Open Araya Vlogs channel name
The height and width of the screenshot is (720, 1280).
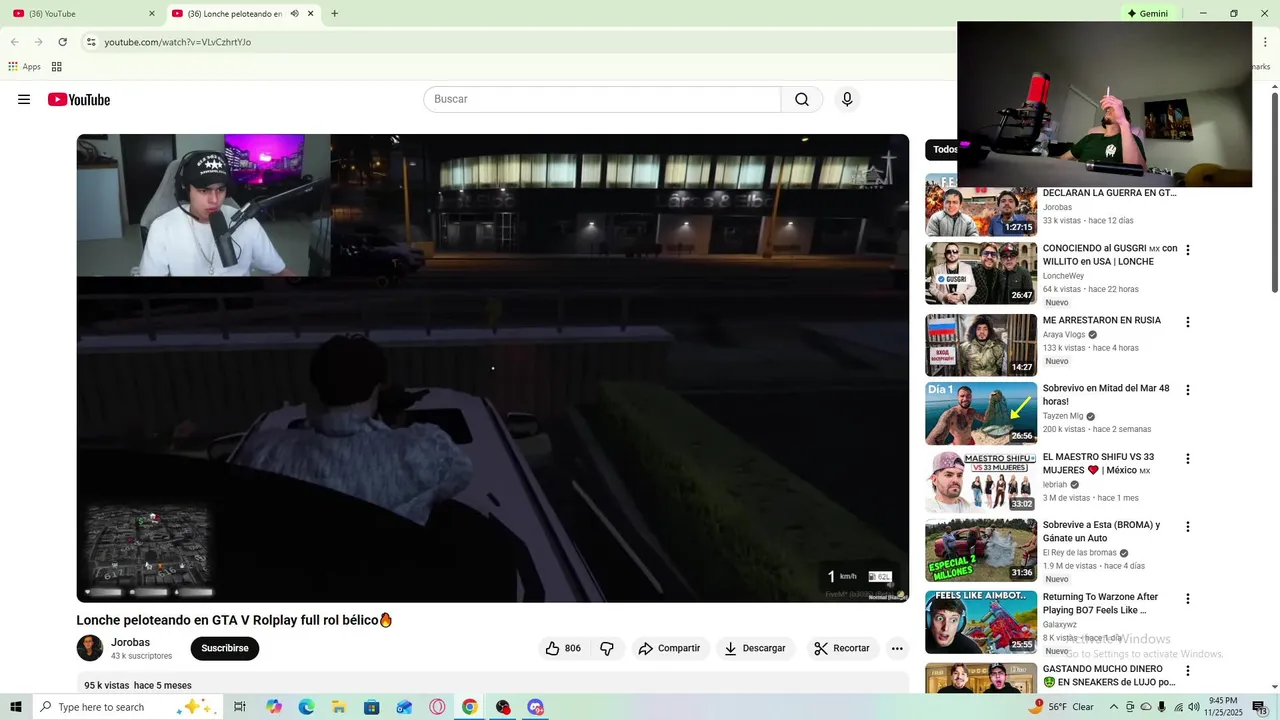click(x=1064, y=335)
